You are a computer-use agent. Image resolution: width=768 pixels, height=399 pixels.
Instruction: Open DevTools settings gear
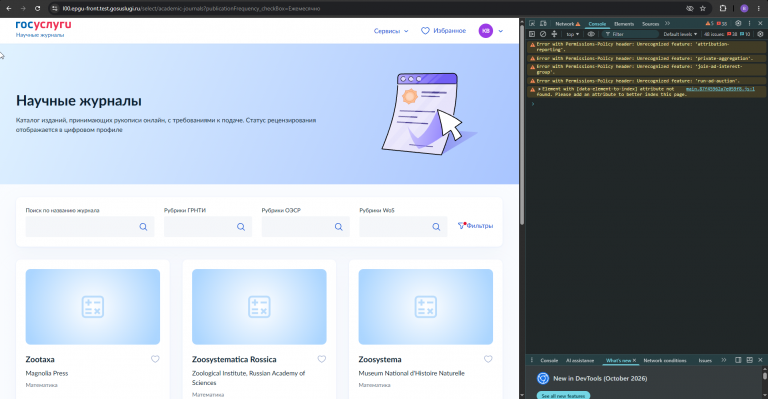point(738,23)
